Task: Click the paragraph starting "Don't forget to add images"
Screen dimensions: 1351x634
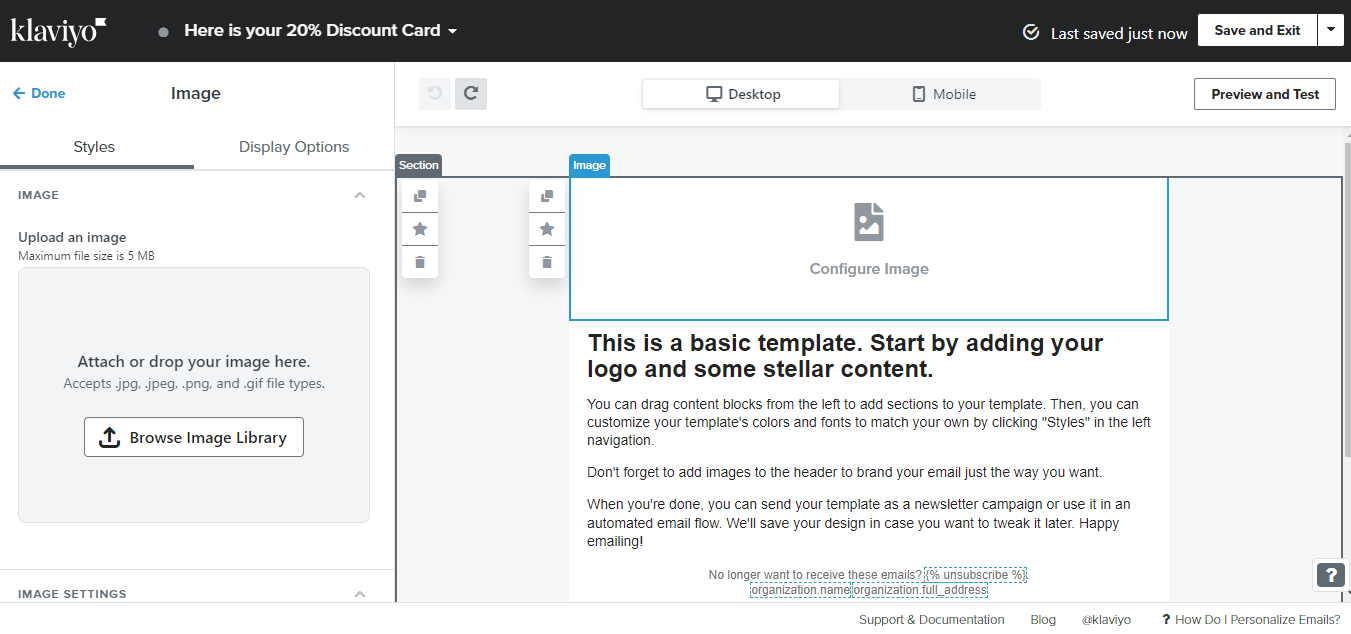Action: pyautogui.click(x=844, y=472)
